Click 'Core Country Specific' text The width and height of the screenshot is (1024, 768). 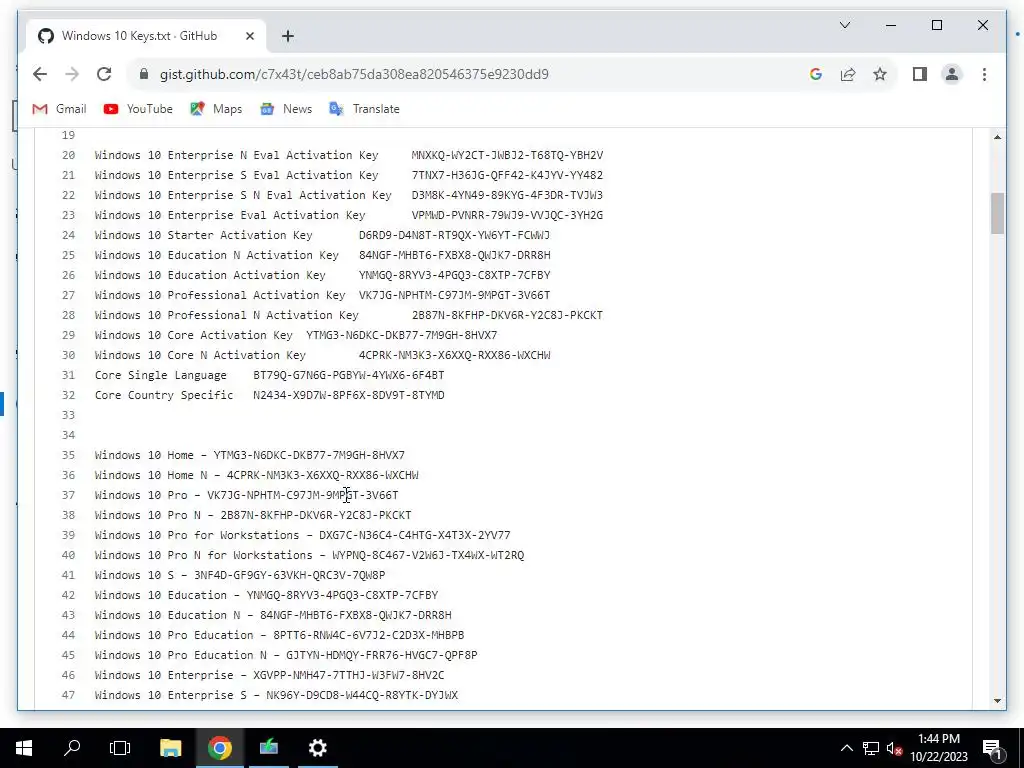(x=164, y=395)
